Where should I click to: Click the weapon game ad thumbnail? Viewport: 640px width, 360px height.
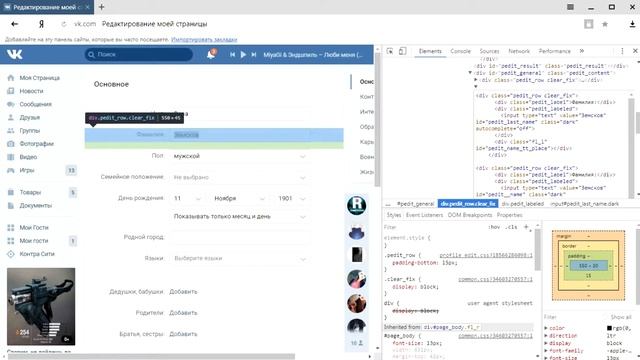pyautogui.click(x=41, y=307)
